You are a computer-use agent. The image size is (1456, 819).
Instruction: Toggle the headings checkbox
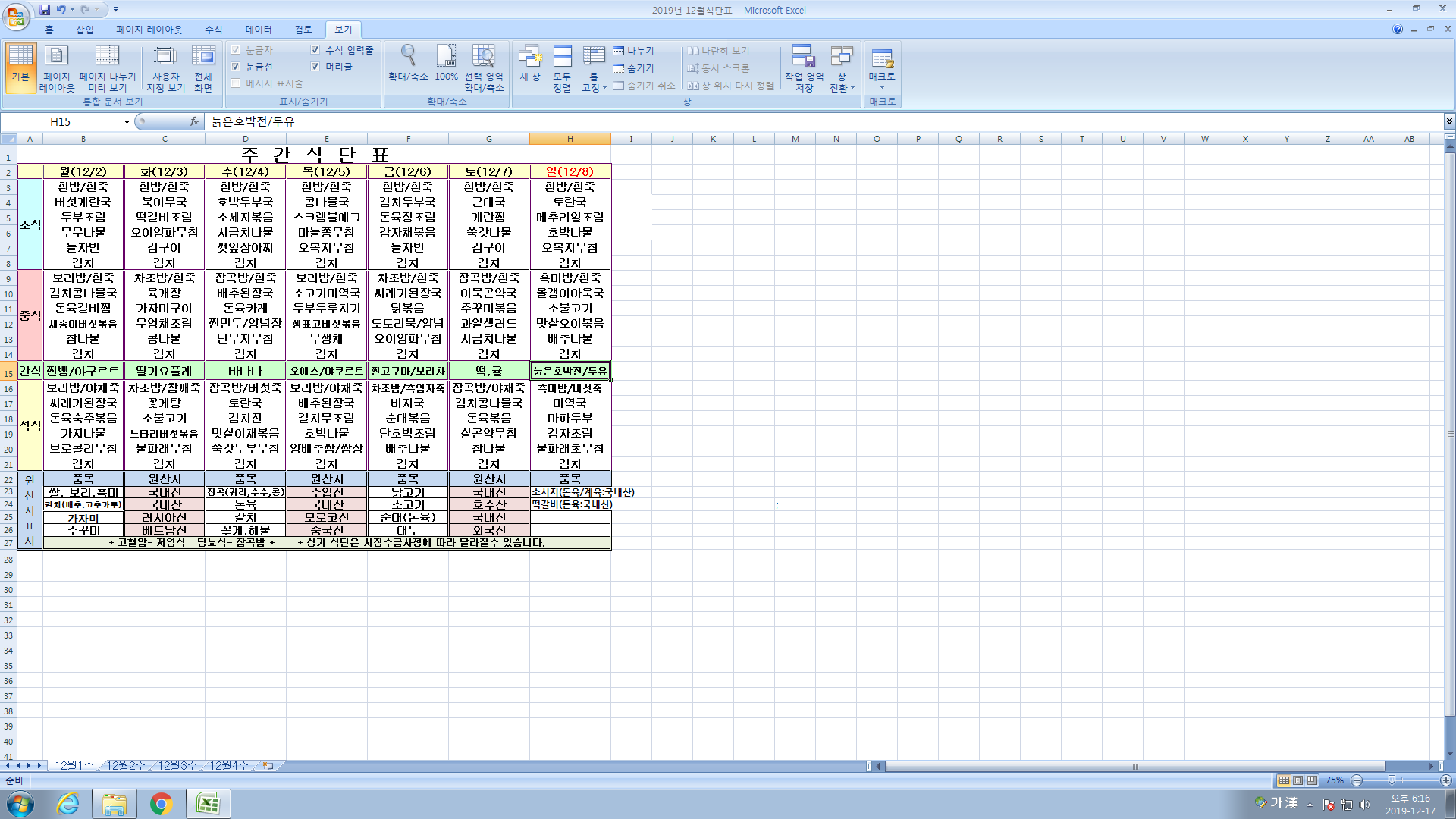coord(315,67)
